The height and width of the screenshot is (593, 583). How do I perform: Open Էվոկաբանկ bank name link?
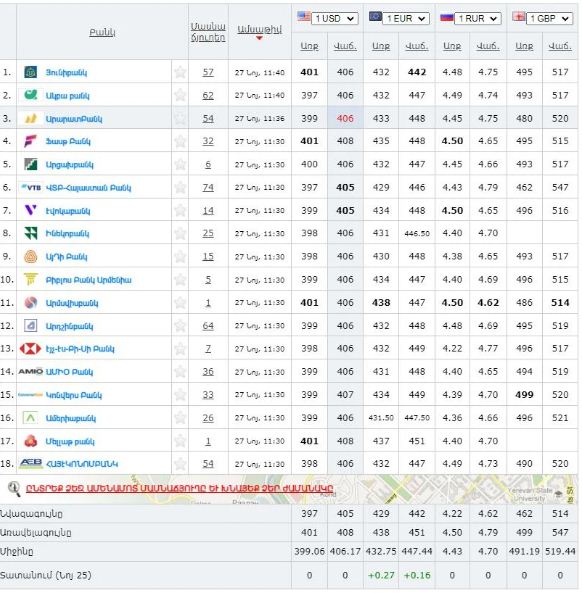pos(68,211)
